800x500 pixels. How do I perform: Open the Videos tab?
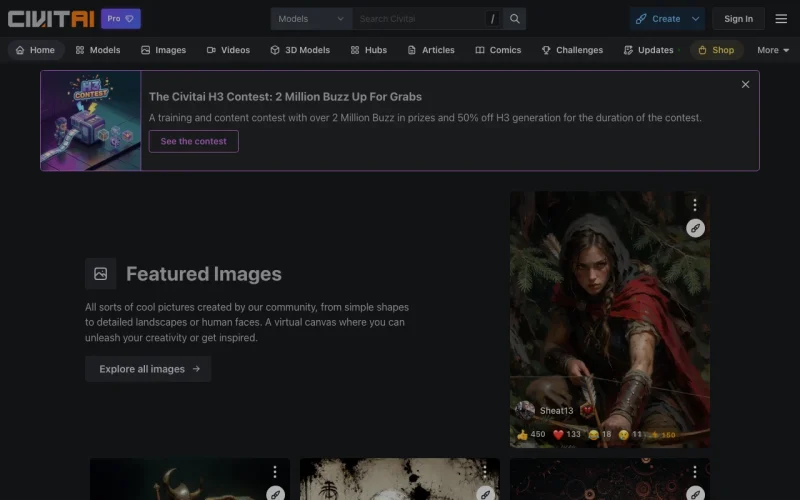(x=228, y=50)
